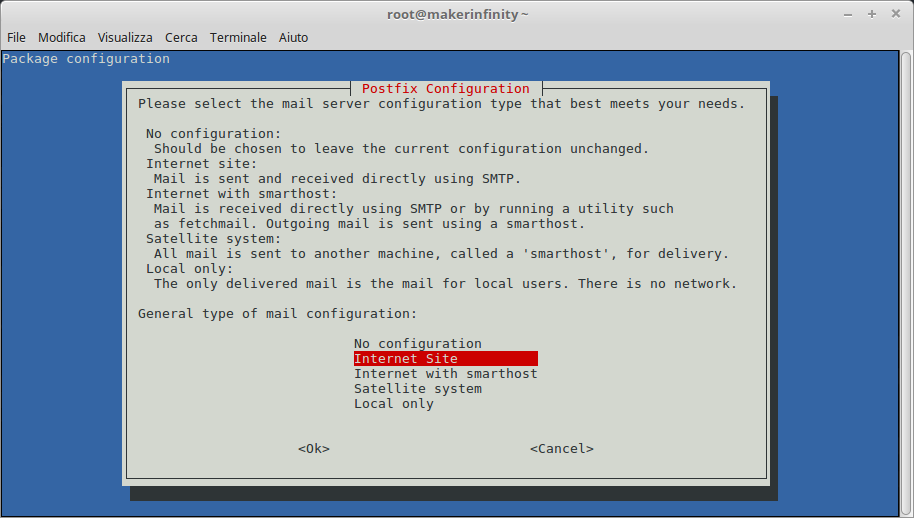This screenshot has width=914, height=518.
Task: Click the <Cancel> button
Action: coord(562,449)
